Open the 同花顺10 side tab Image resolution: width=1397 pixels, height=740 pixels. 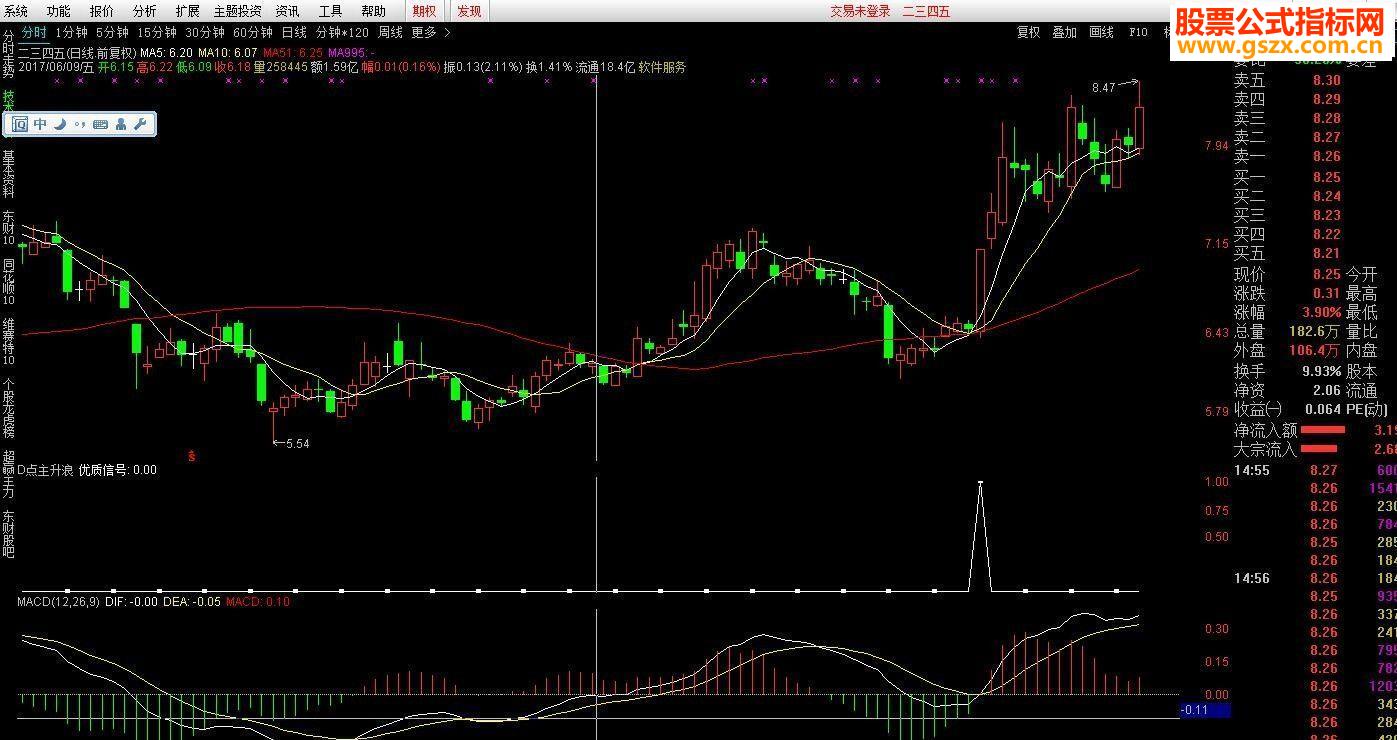tap(8, 281)
